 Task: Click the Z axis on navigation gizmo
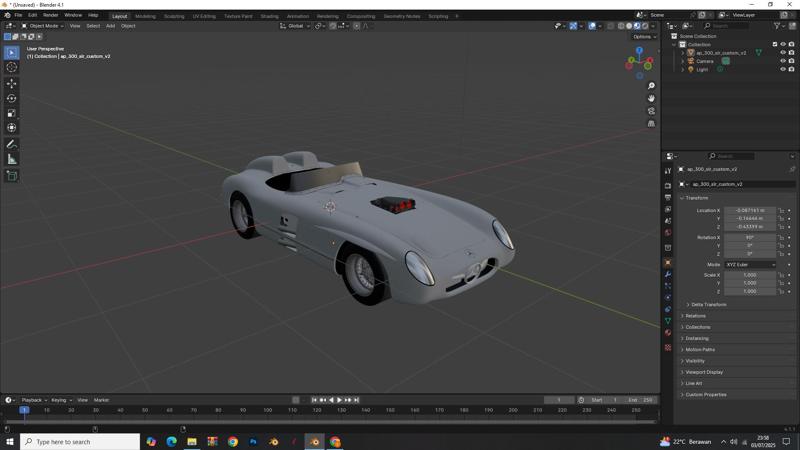pos(639,51)
